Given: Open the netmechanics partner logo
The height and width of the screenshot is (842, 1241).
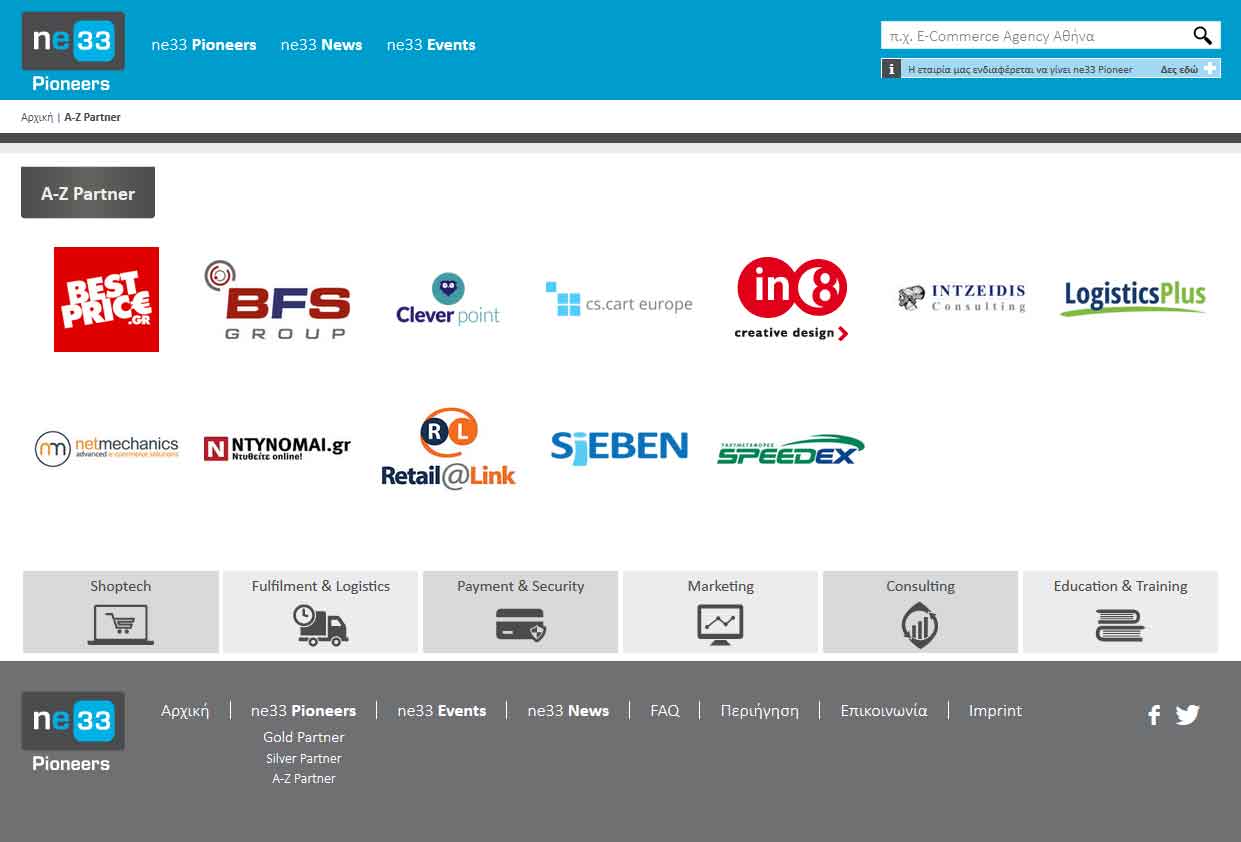Looking at the screenshot, I should 106,448.
